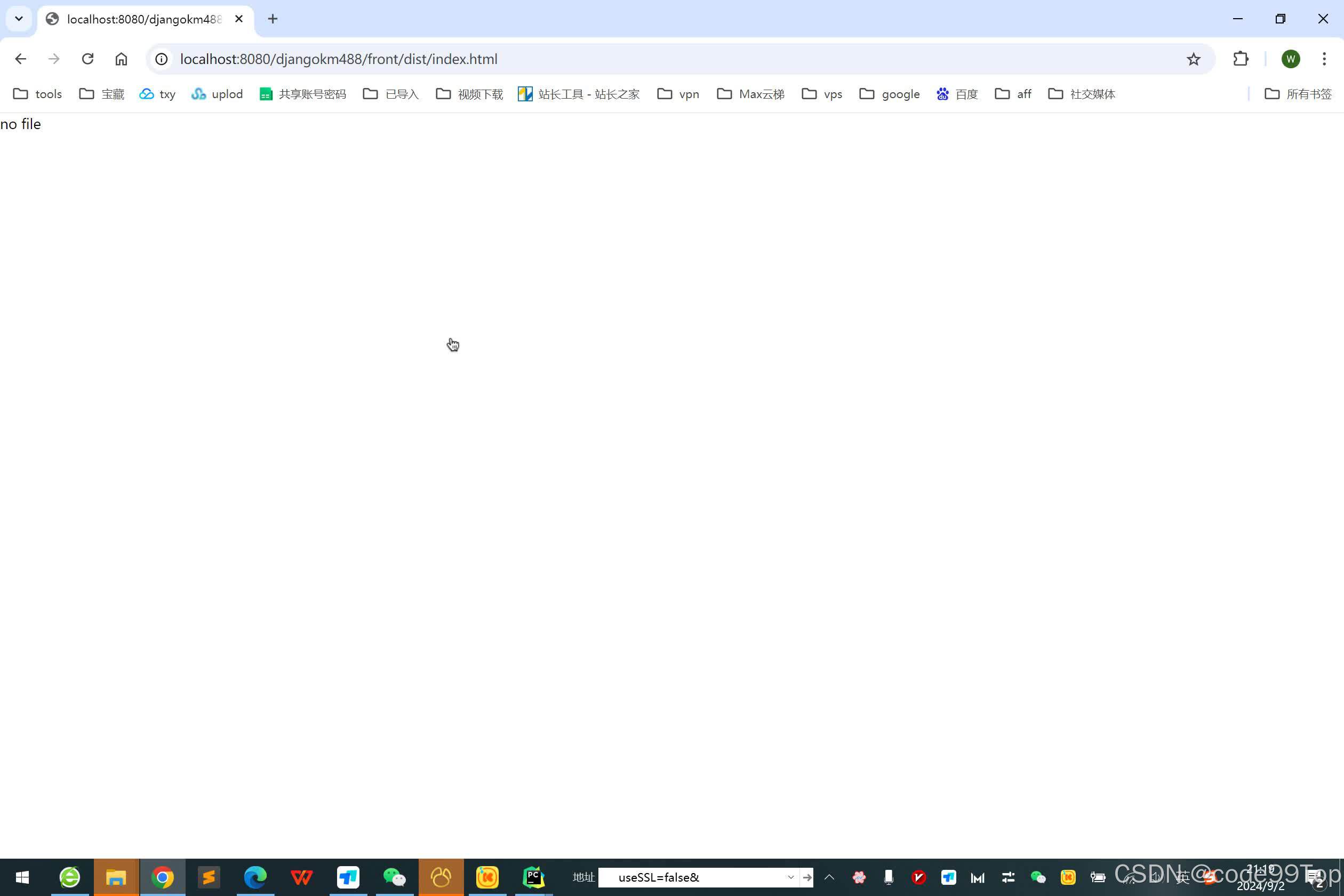This screenshot has width=1344, height=896.
Task: Open Sublime Text from the taskbar
Action: coord(209,877)
